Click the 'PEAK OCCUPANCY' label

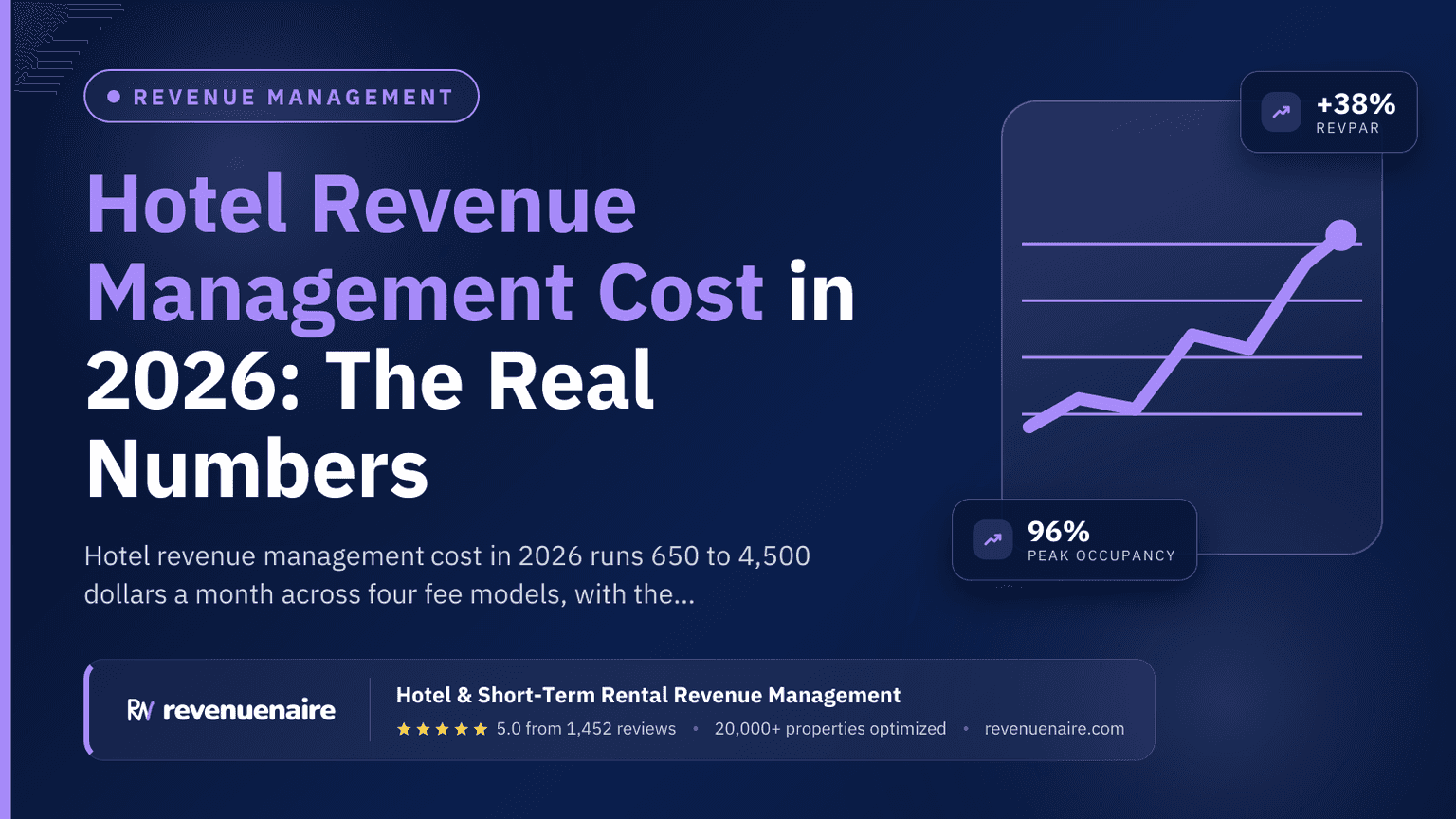pos(1101,556)
